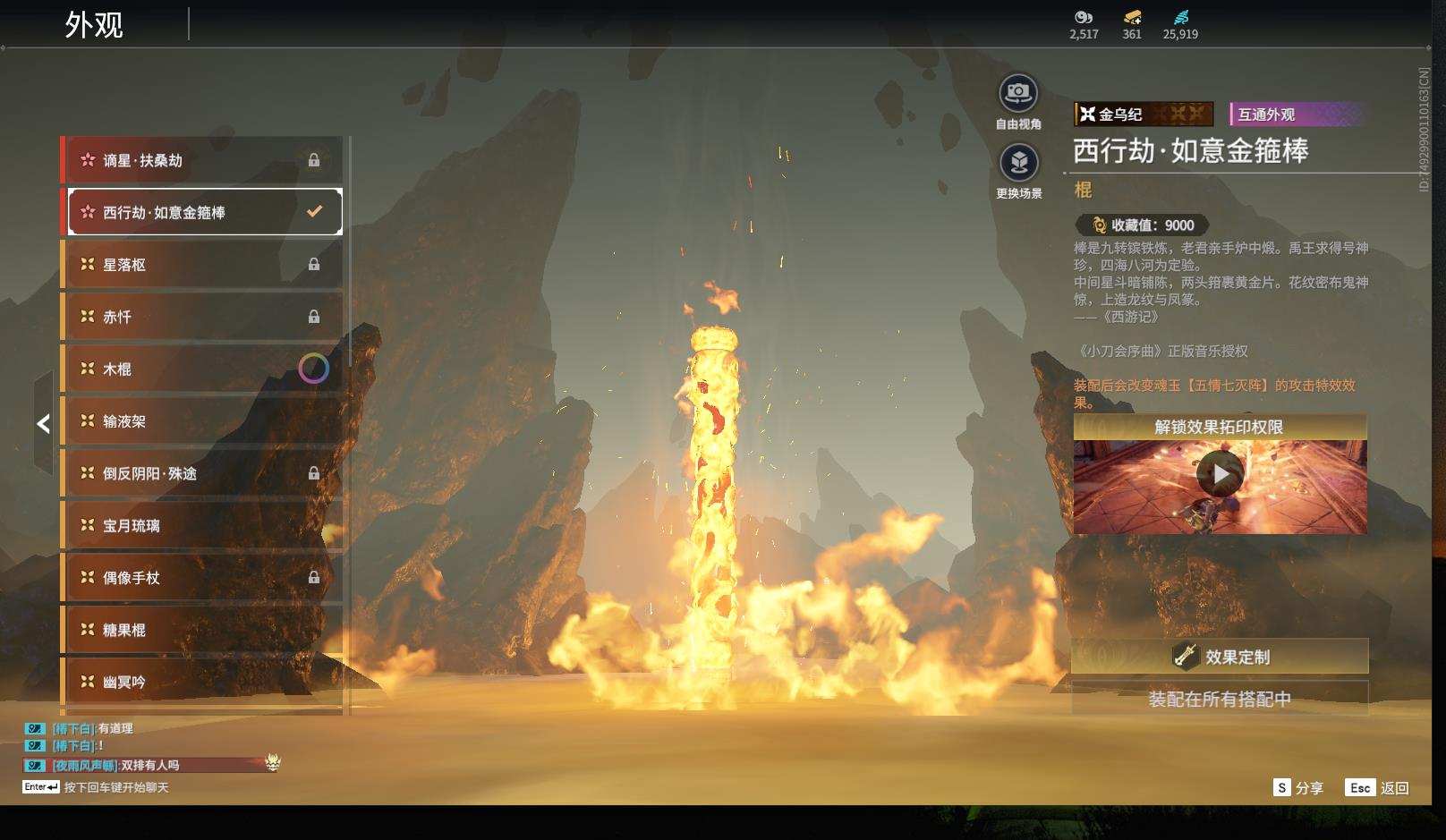Select the 赤忏 skin
This screenshot has height=840, width=1446.
click(x=201, y=316)
